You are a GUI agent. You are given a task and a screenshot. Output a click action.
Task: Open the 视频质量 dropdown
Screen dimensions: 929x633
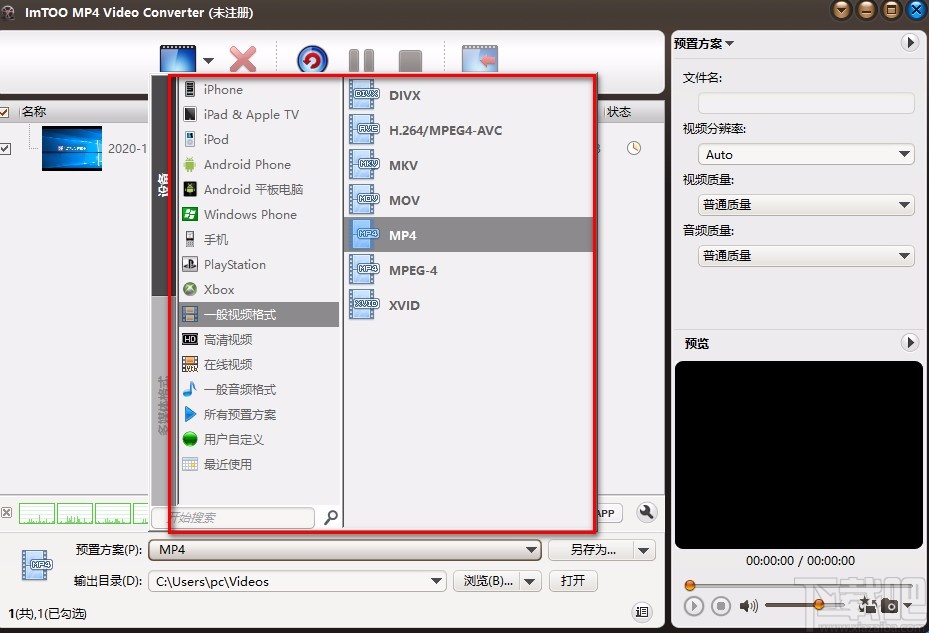pos(806,205)
